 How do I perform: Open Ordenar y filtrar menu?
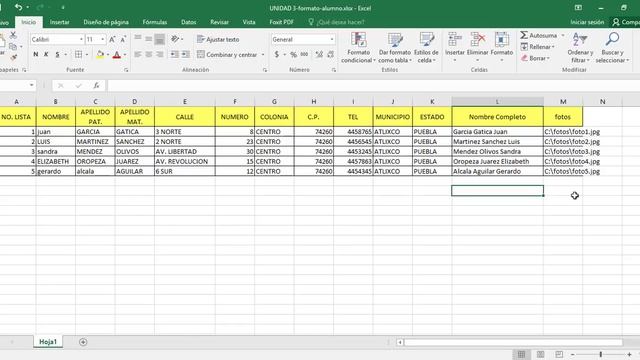pyautogui.click(x=580, y=47)
